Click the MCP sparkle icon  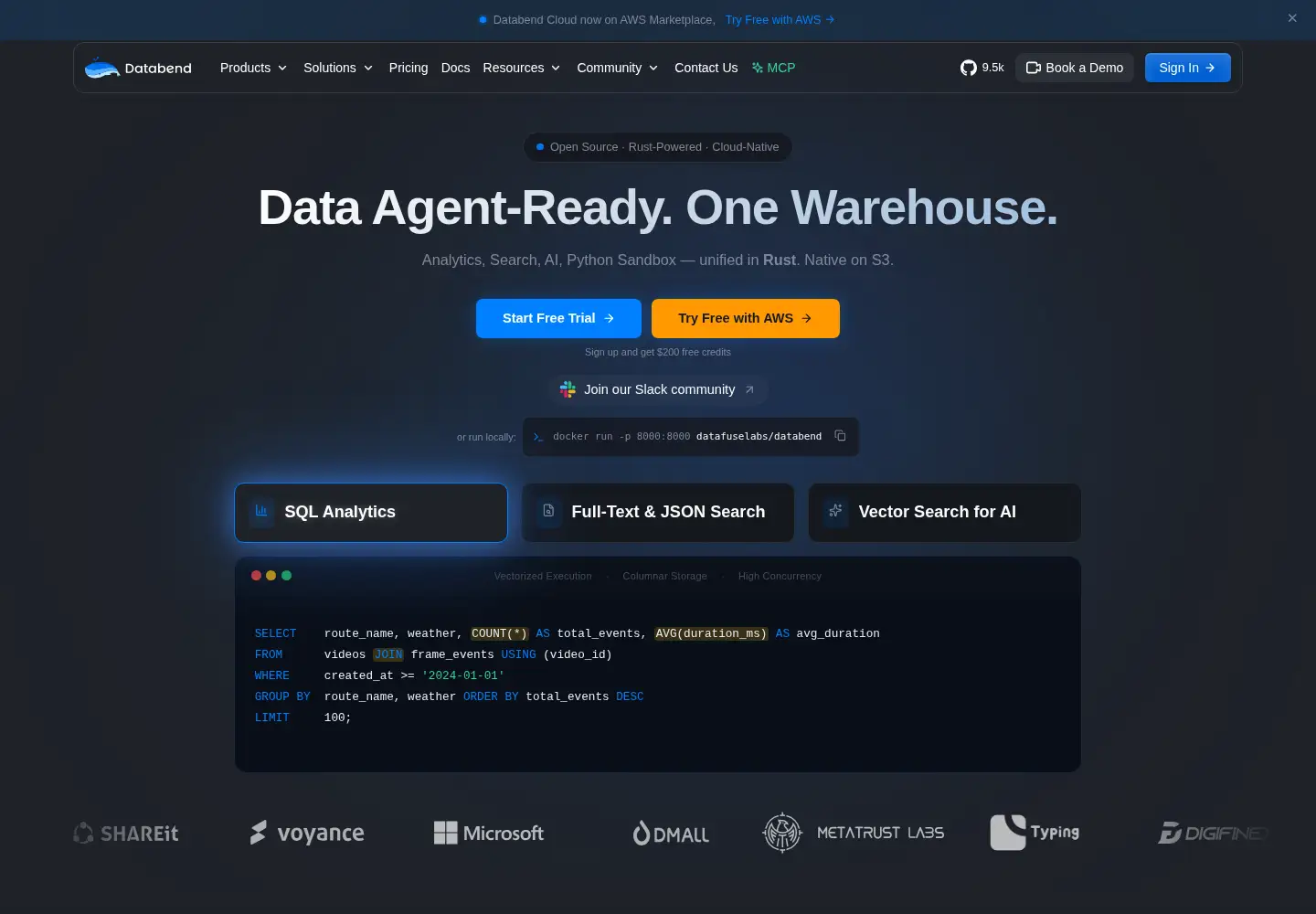click(x=758, y=68)
